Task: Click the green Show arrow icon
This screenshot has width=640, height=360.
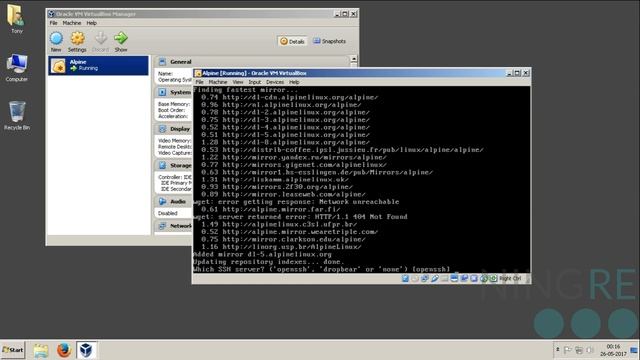Action: 121,38
